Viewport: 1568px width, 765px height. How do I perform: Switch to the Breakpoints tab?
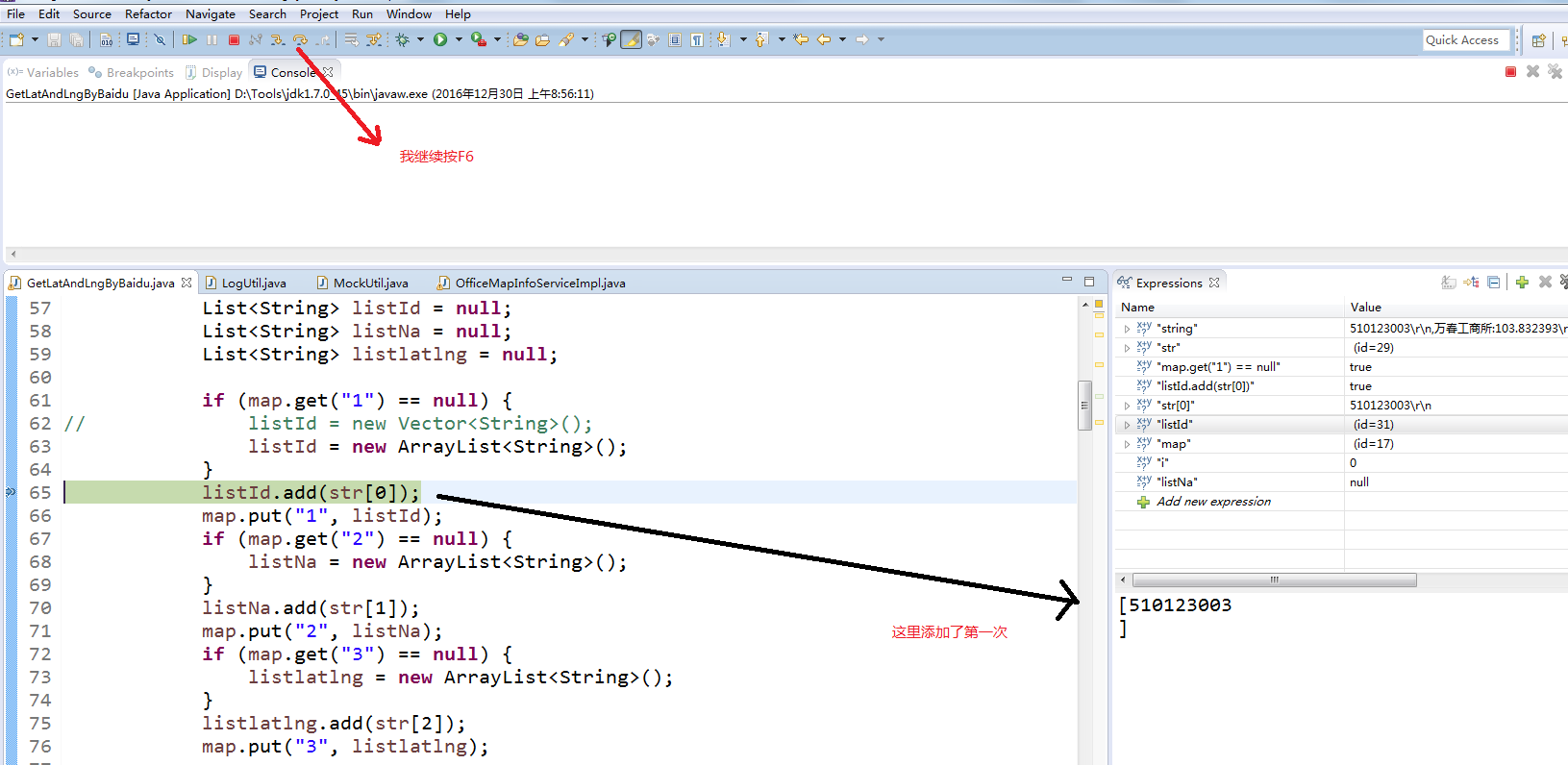(131, 72)
